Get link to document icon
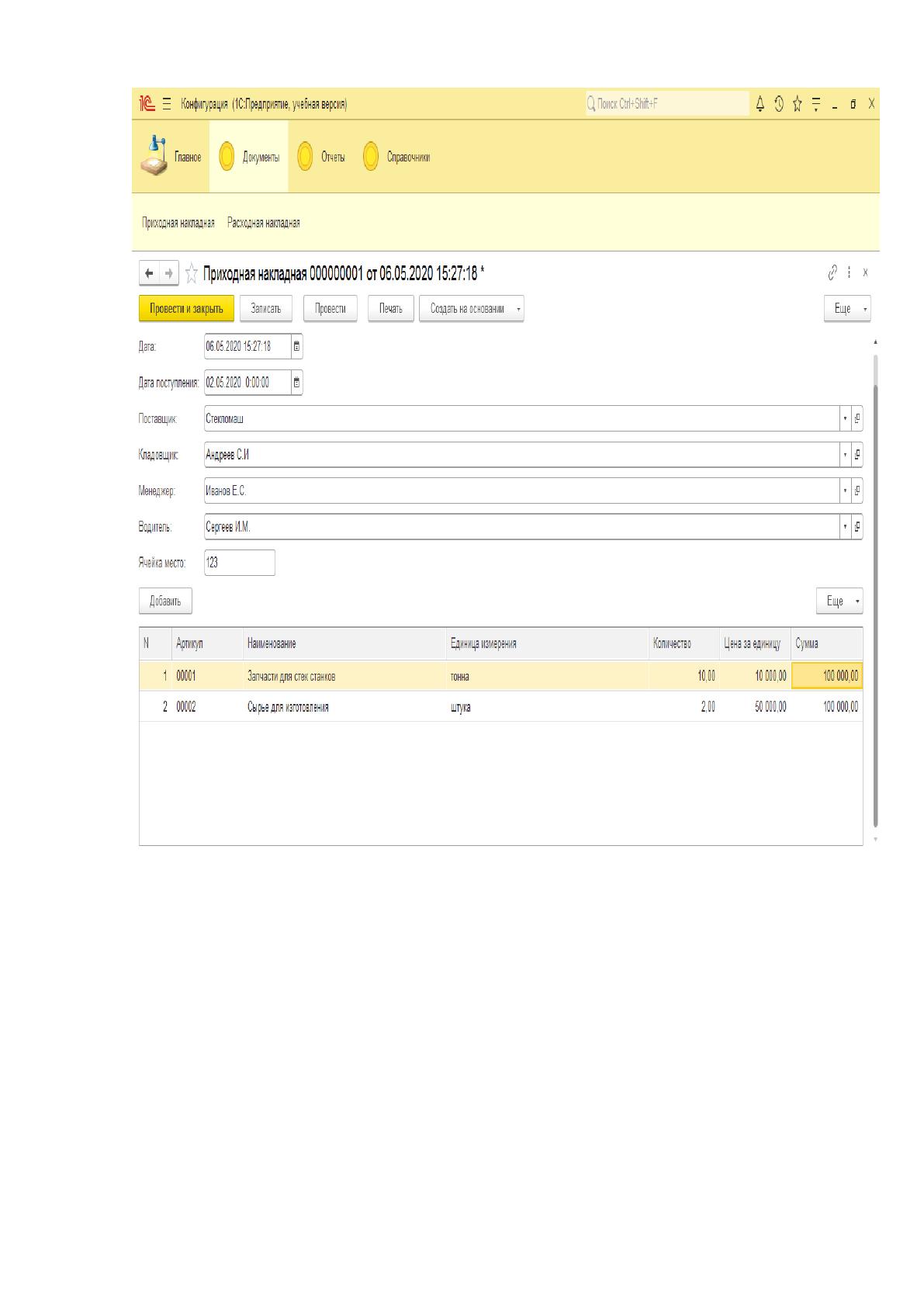 [x=832, y=272]
